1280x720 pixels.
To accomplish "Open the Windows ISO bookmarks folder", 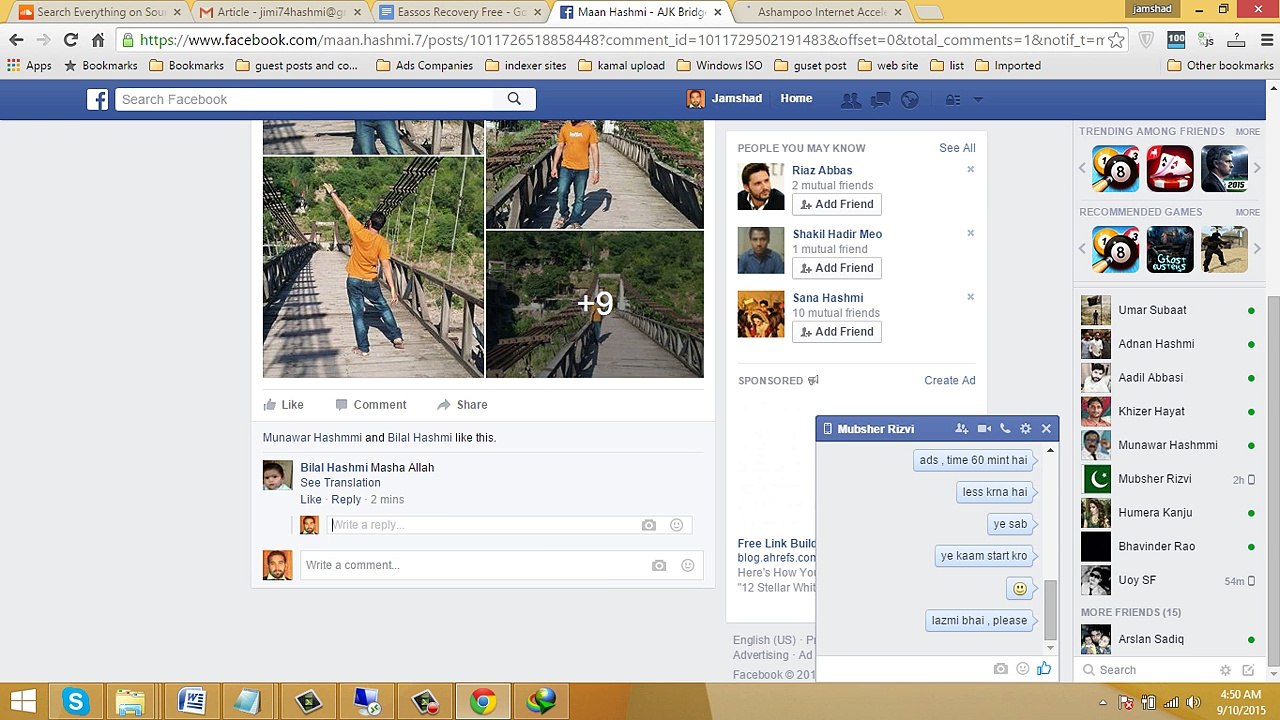I will (719, 66).
